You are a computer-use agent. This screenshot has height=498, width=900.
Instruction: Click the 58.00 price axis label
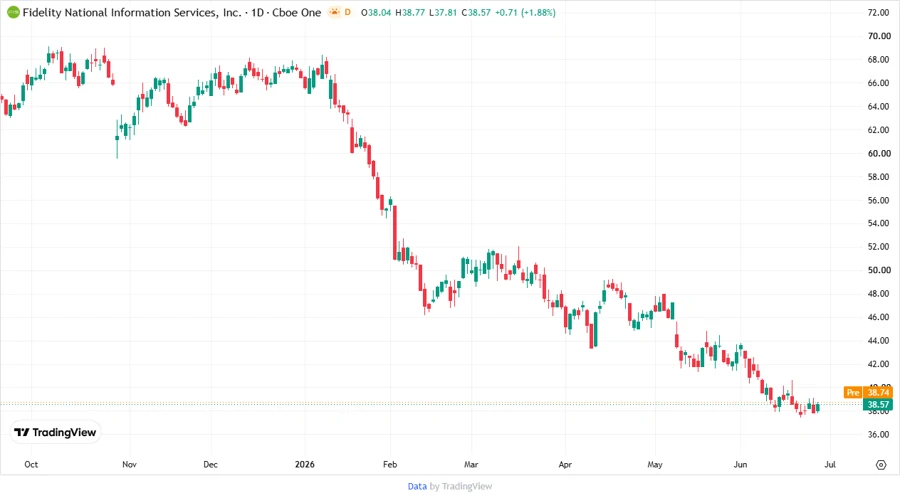point(879,177)
